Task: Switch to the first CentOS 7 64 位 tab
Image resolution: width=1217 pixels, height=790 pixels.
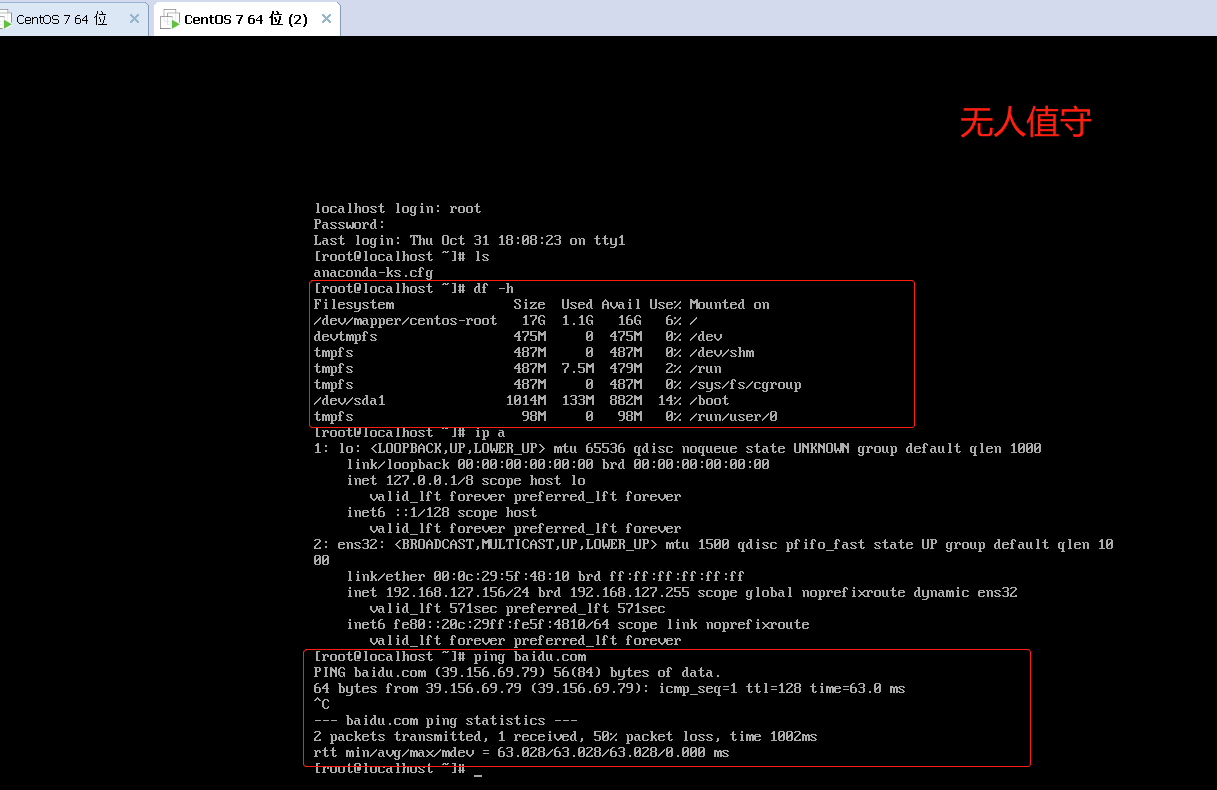Action: tap(61, 19)
